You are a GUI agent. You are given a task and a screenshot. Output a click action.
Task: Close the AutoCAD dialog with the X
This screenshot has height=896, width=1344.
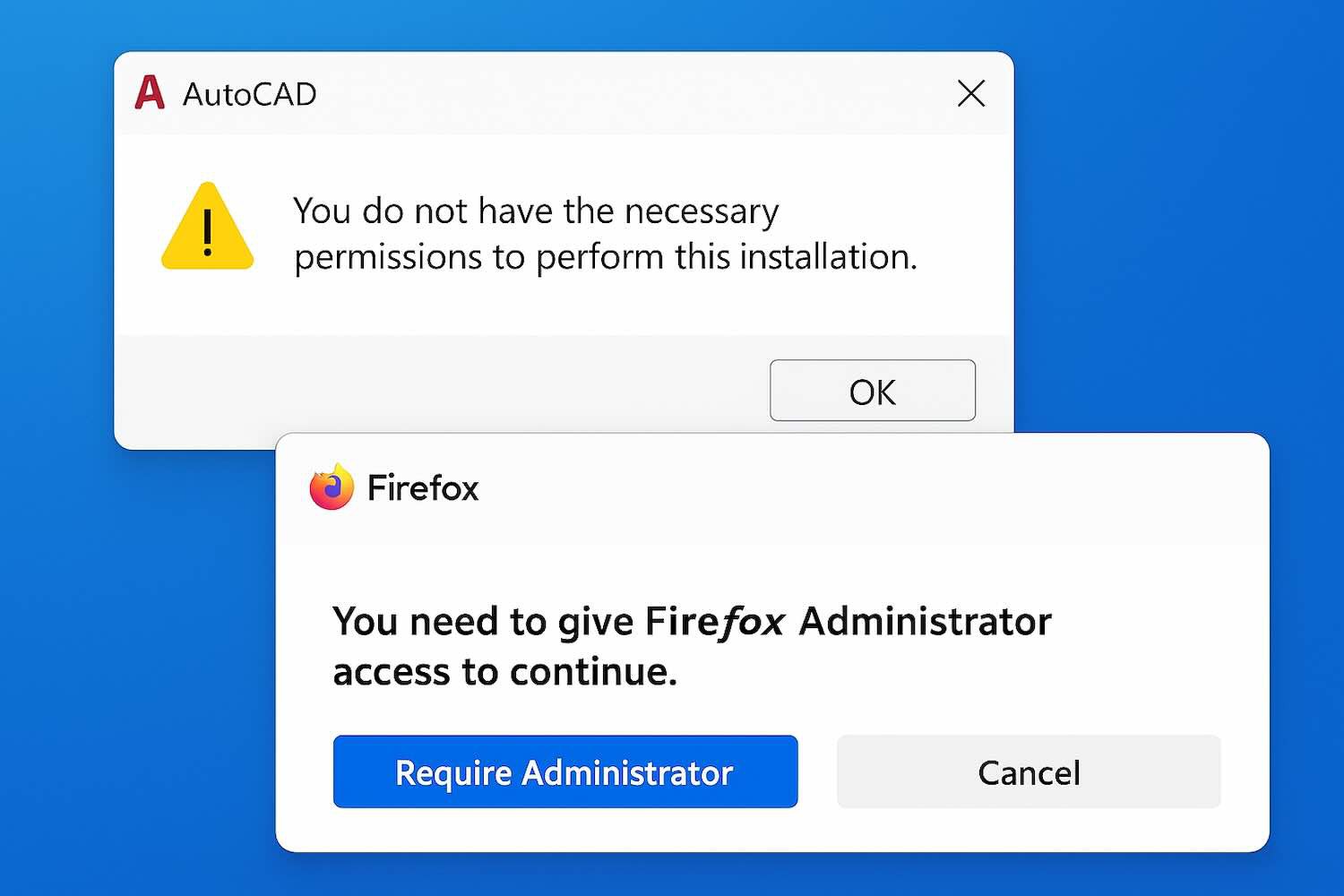pyautogui.click(x=971, y=93)
